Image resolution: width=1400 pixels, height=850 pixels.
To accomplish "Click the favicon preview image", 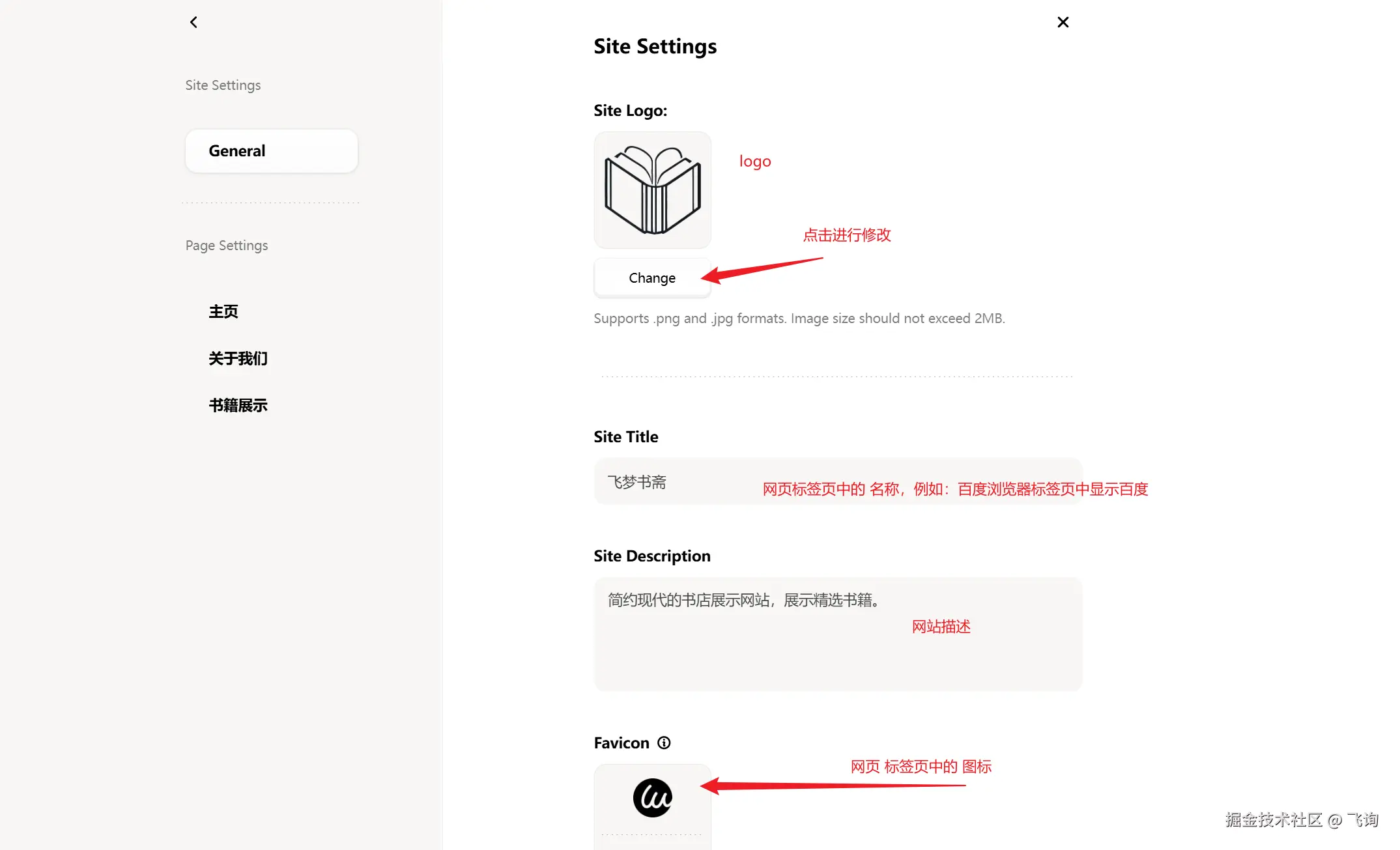I will 652,797.
